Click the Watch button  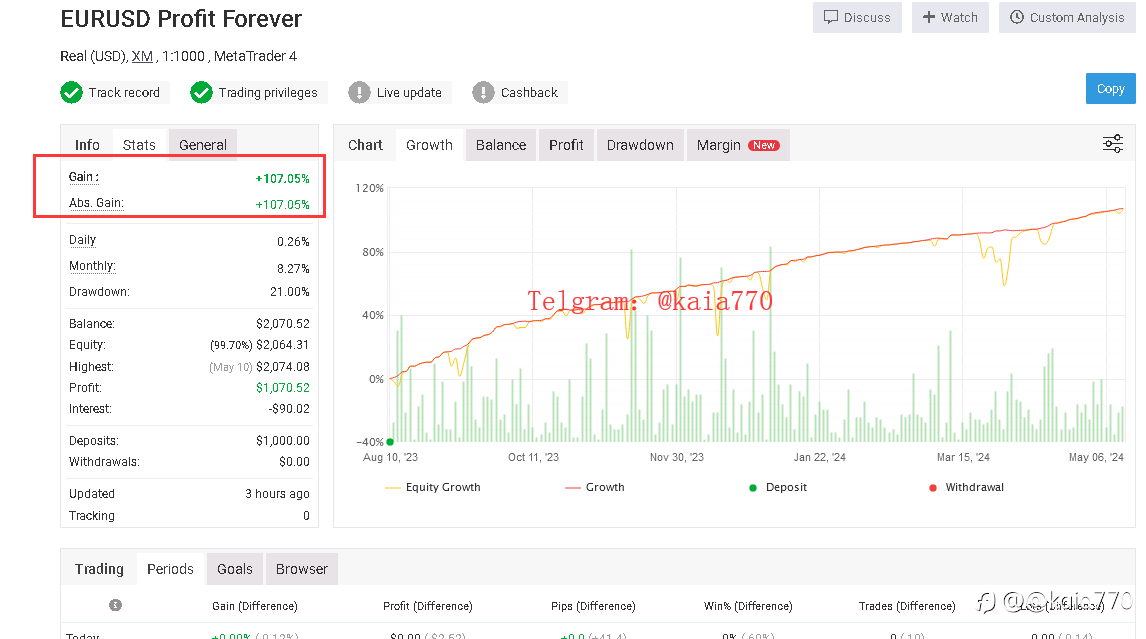pos(950,18)
